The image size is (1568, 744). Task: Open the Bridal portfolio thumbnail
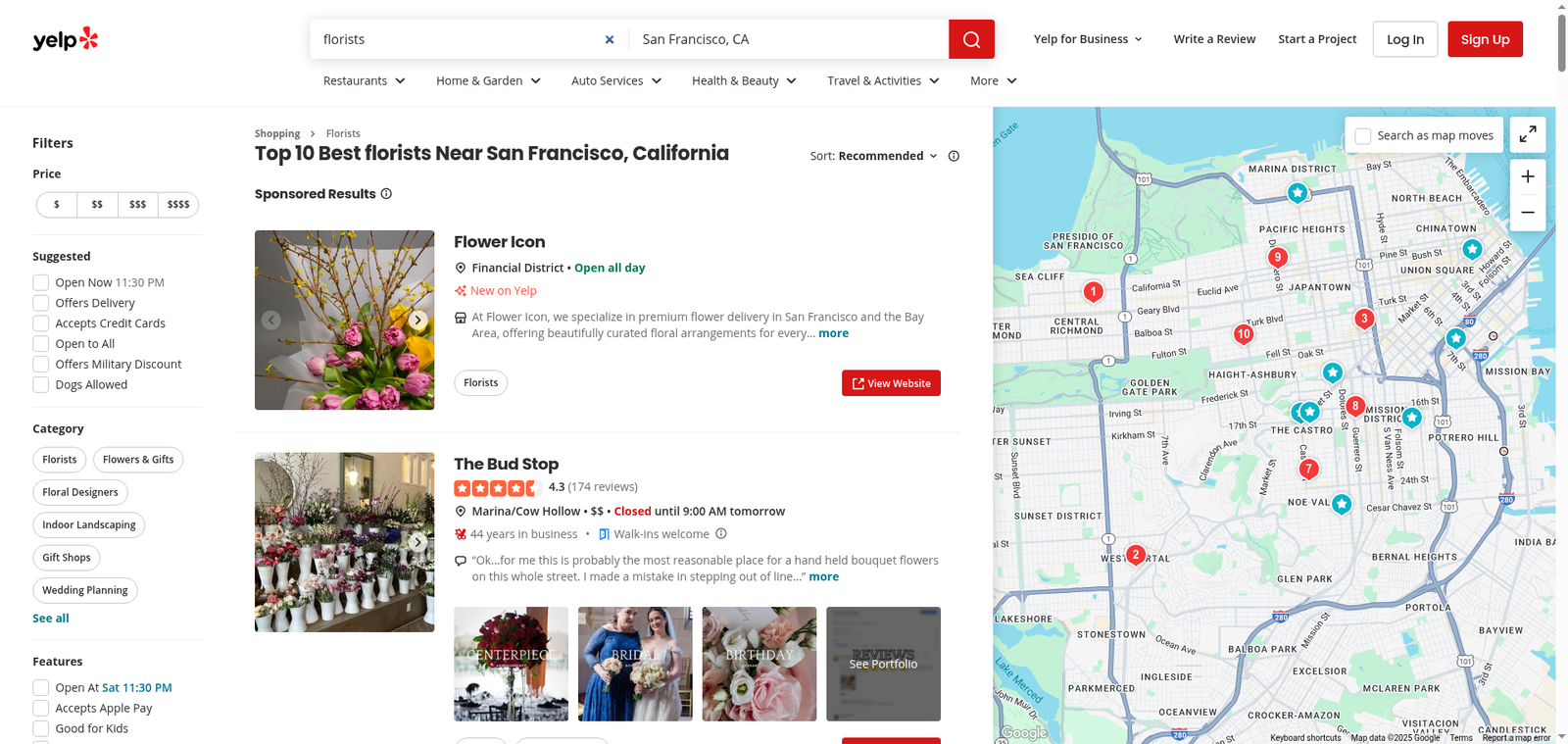pos(635,664)
